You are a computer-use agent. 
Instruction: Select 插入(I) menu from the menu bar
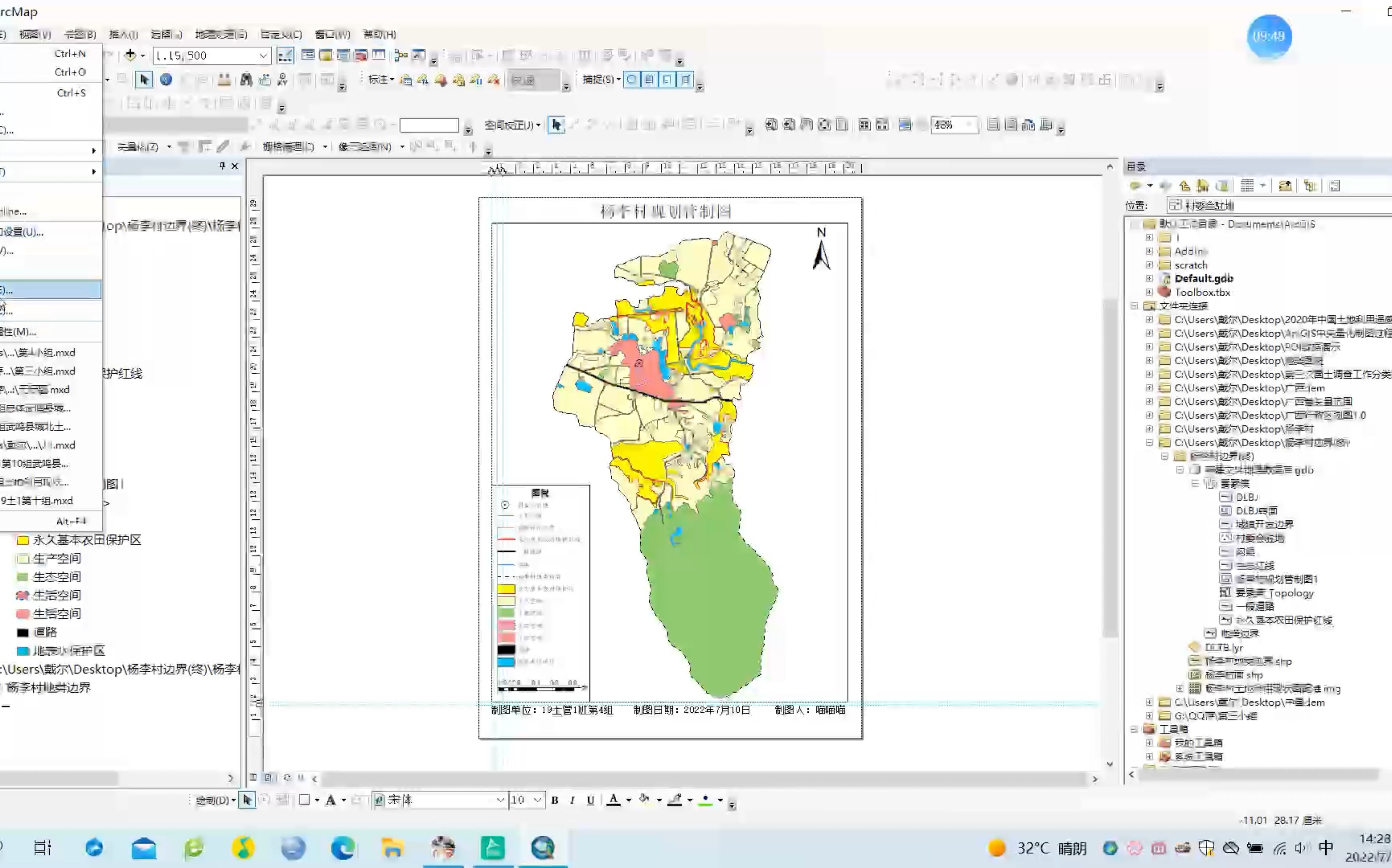tap(121, 34)
